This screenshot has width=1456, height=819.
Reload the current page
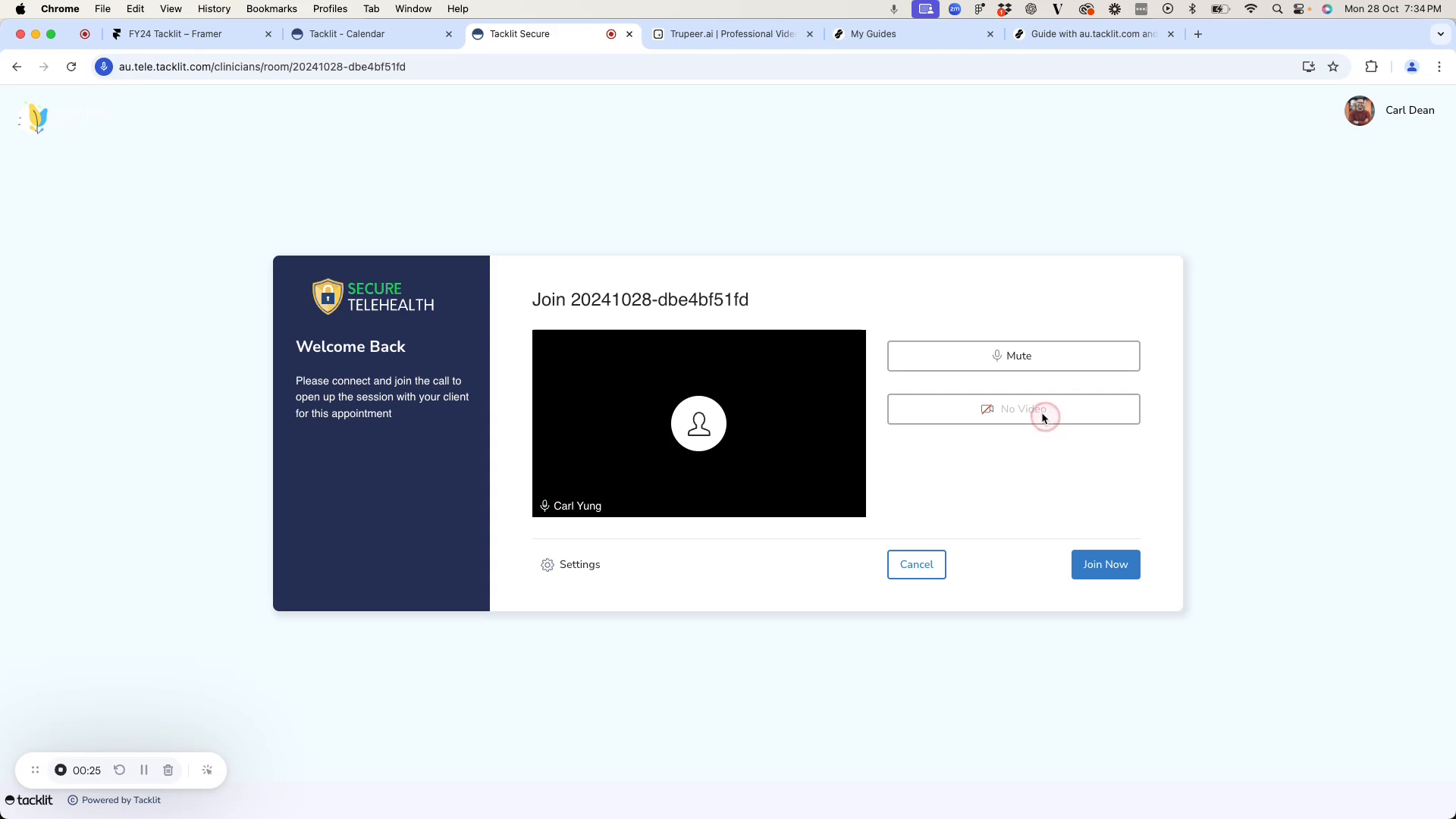pyautogui.click(x=71, y=67)
